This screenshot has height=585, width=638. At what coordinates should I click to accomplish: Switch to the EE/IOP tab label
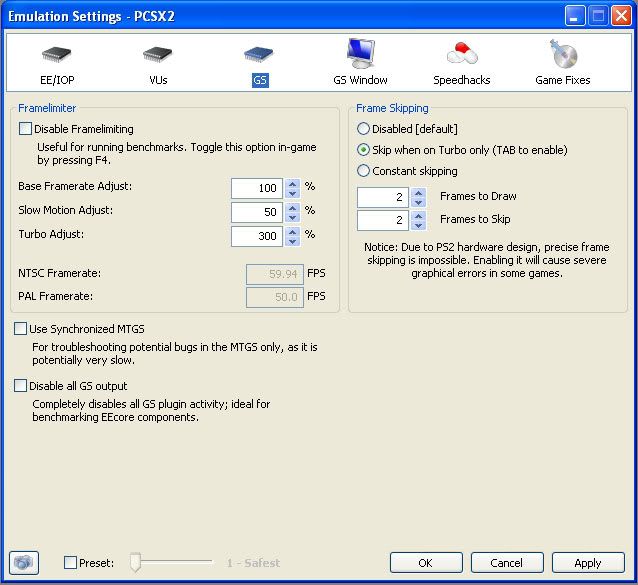[x=57, y=80]
